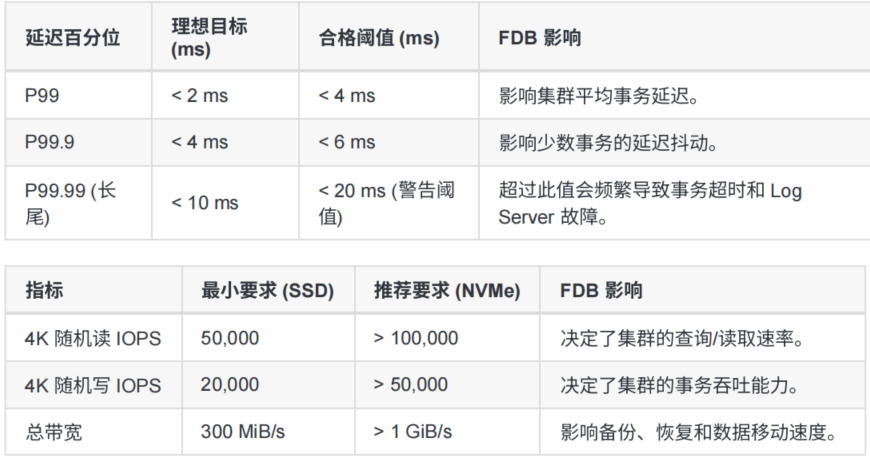Select the 最小要求 (SSD) header

267,290
